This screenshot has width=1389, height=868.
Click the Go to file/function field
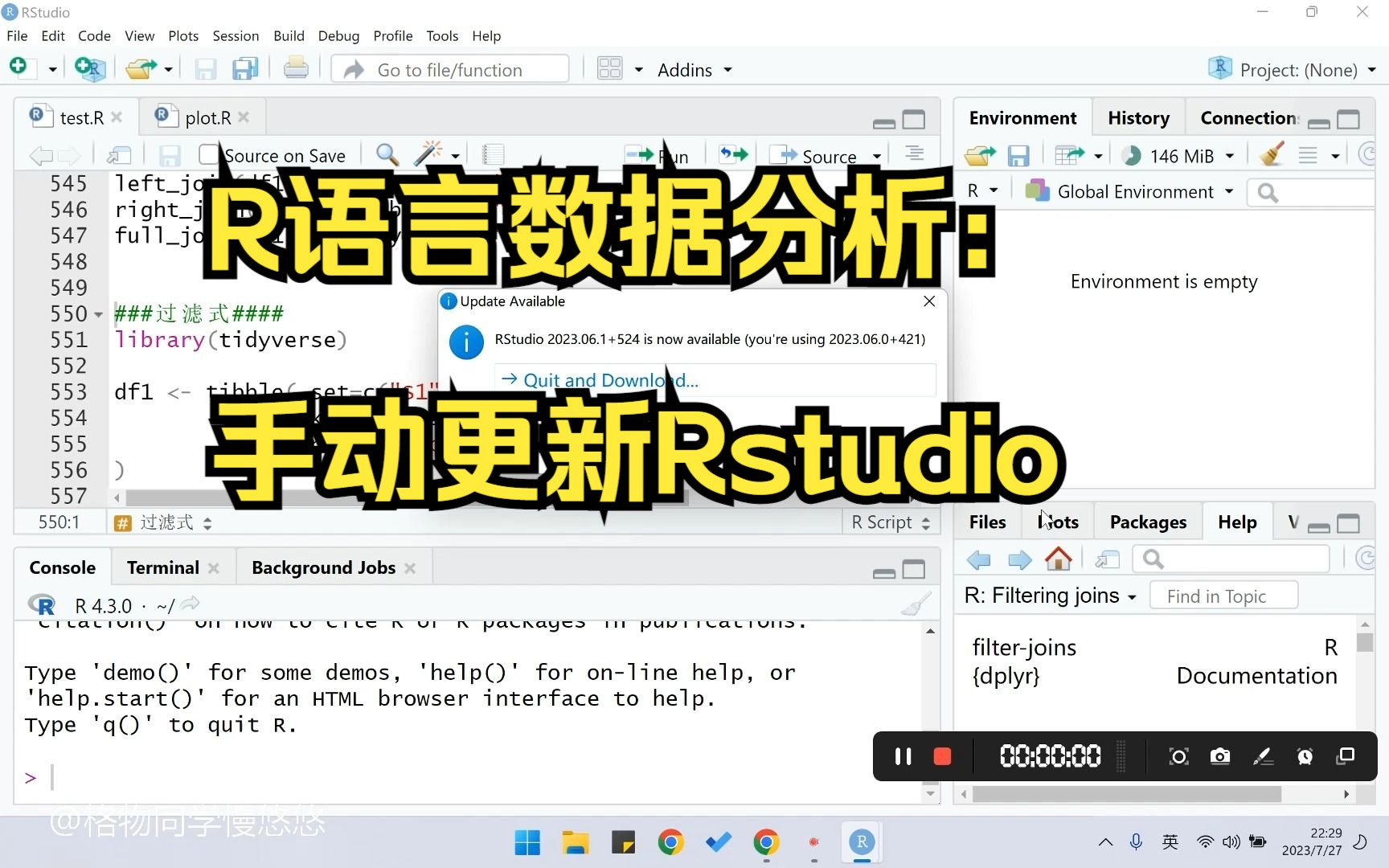[450, 70]
